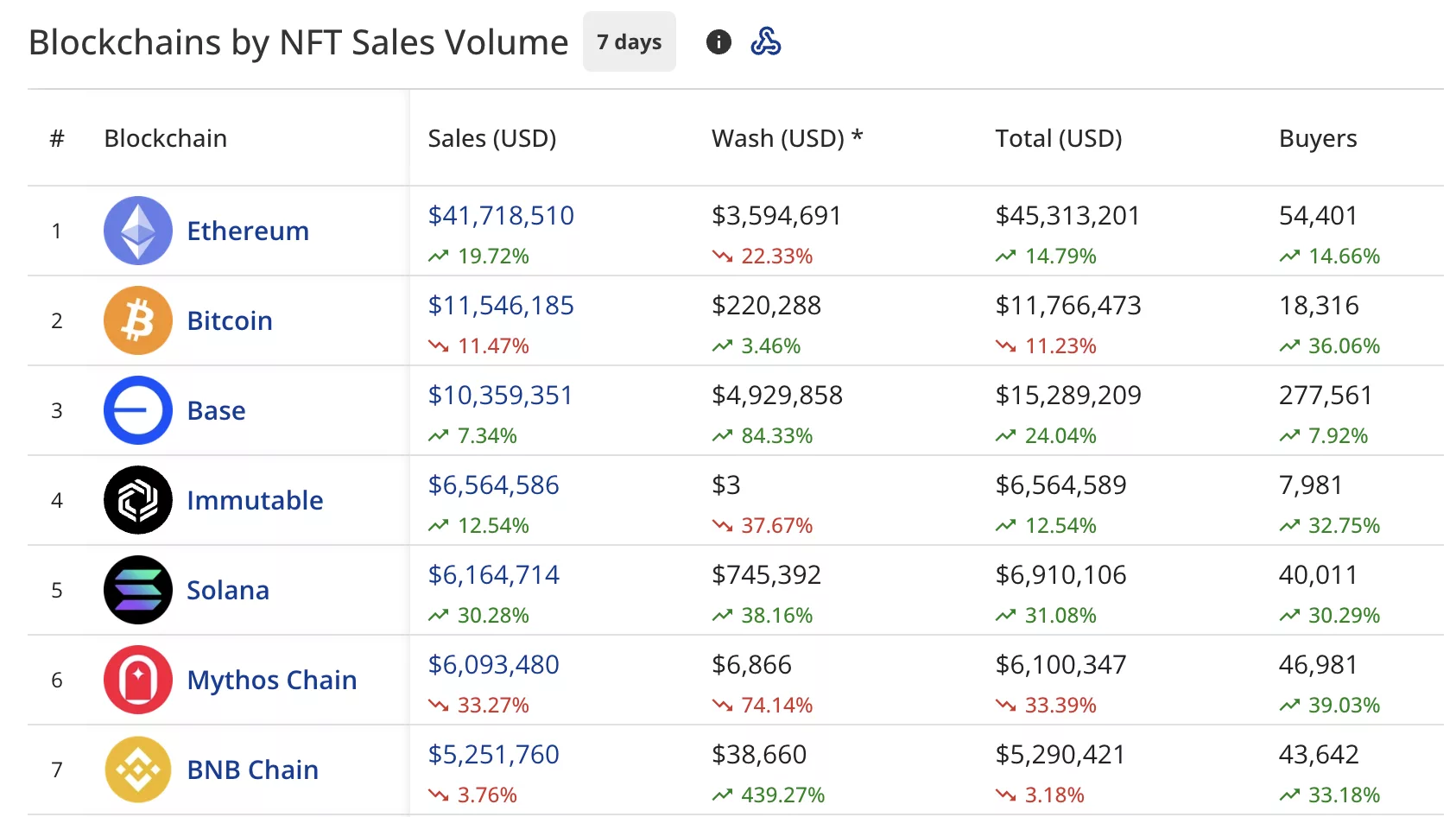
Task: Click BNB Chain's $5,251,760 sales link
Action: coord(493,754)
